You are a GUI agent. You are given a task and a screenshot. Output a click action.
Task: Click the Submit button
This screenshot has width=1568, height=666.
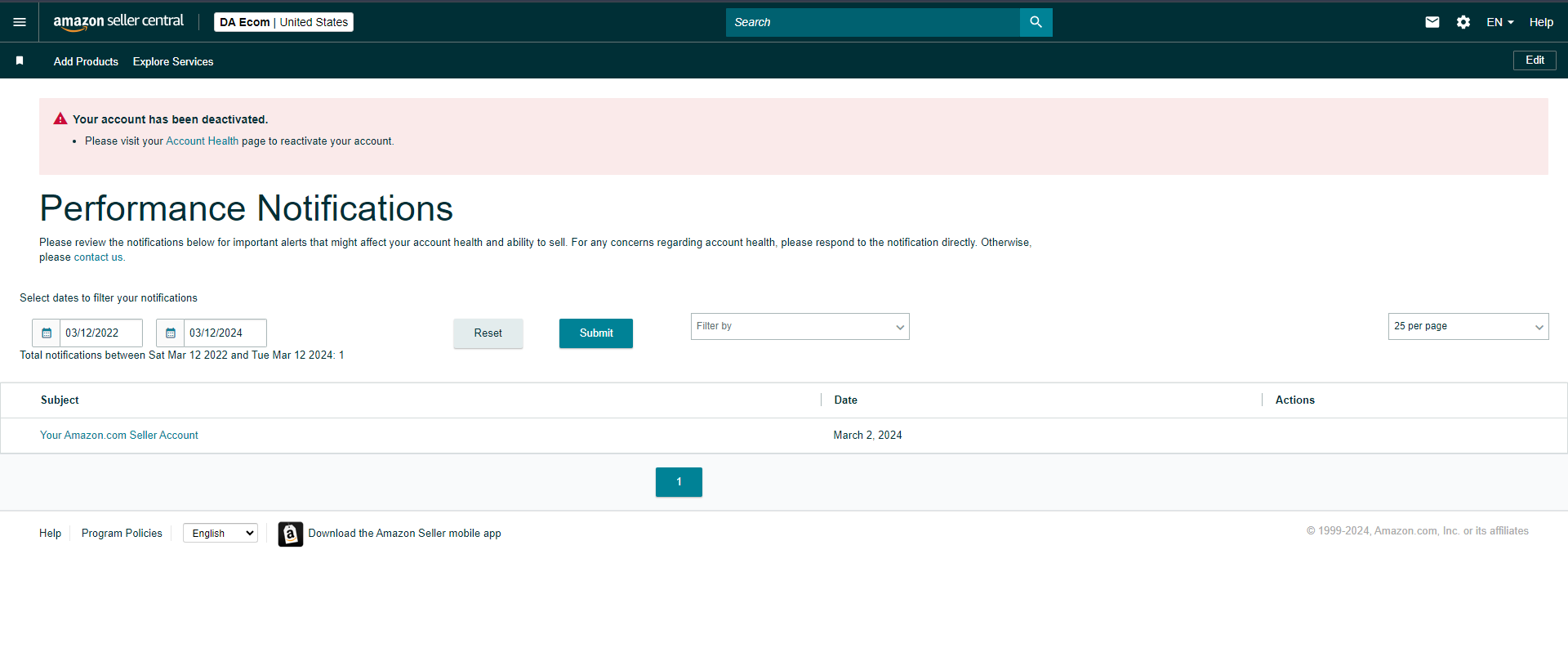596,333
